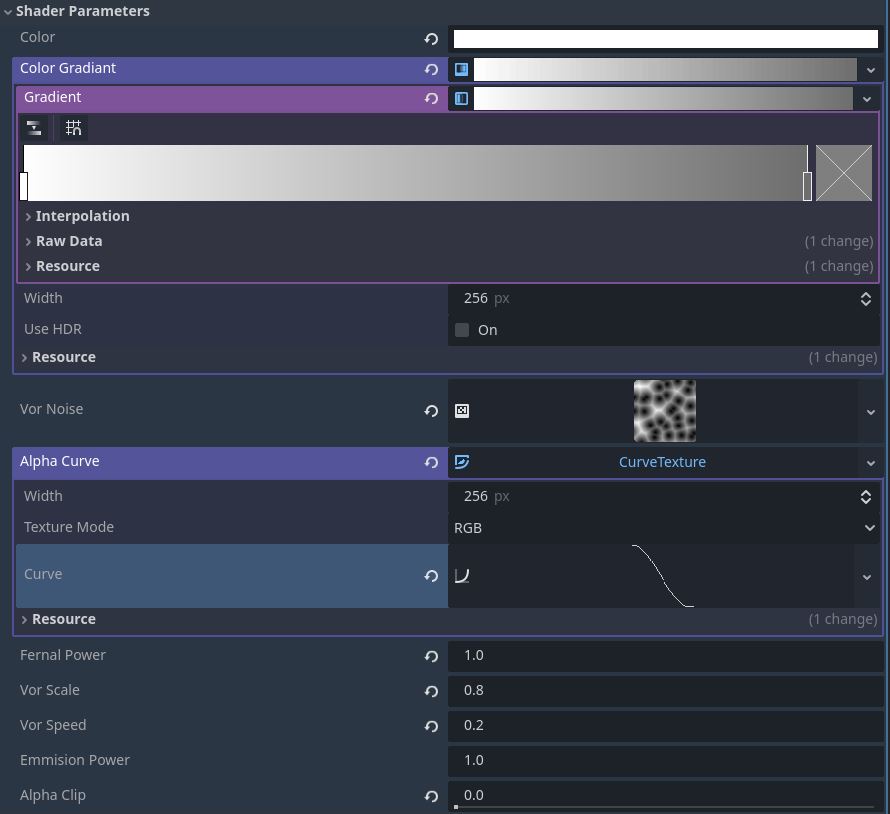890x814 pixels.
Task: Select the purple Gradient property label
Action: click(x=52, y=97)
